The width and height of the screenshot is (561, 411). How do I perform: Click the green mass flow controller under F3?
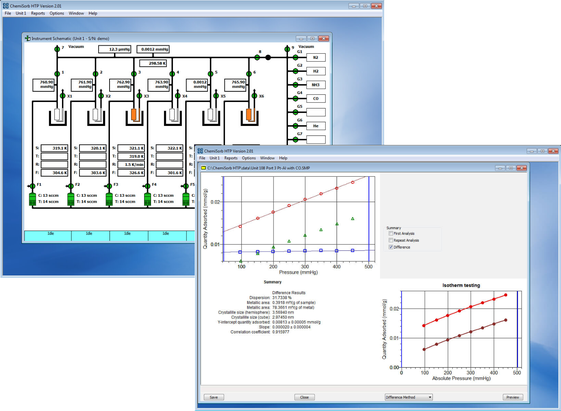pyautogui.click(x=109, y=199)
